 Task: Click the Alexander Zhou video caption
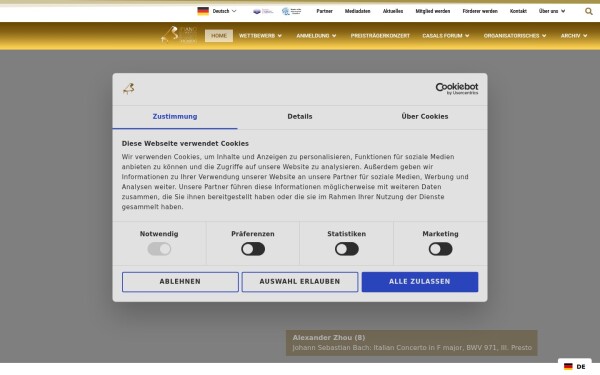click(x=412, y=343)
